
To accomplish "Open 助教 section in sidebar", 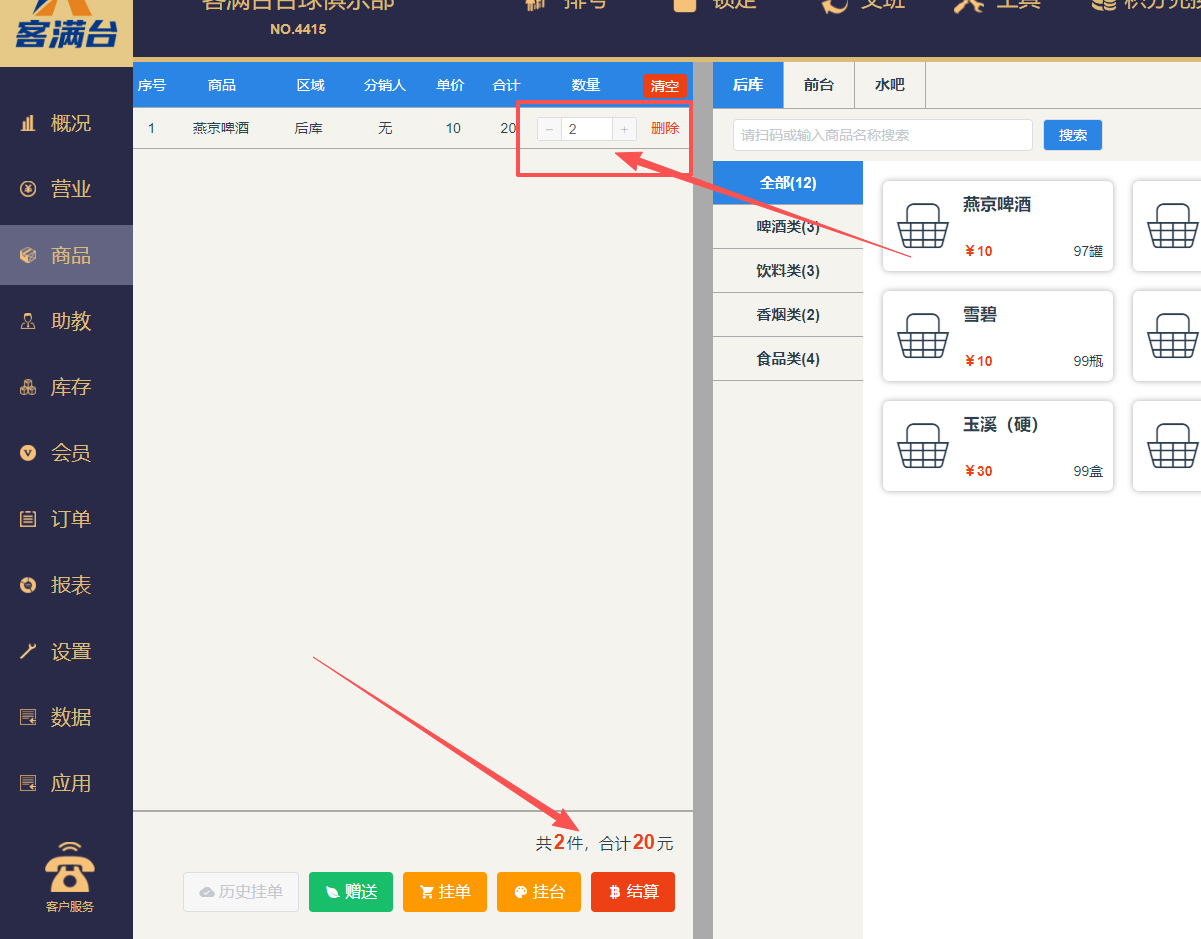I will coord(66,321).
